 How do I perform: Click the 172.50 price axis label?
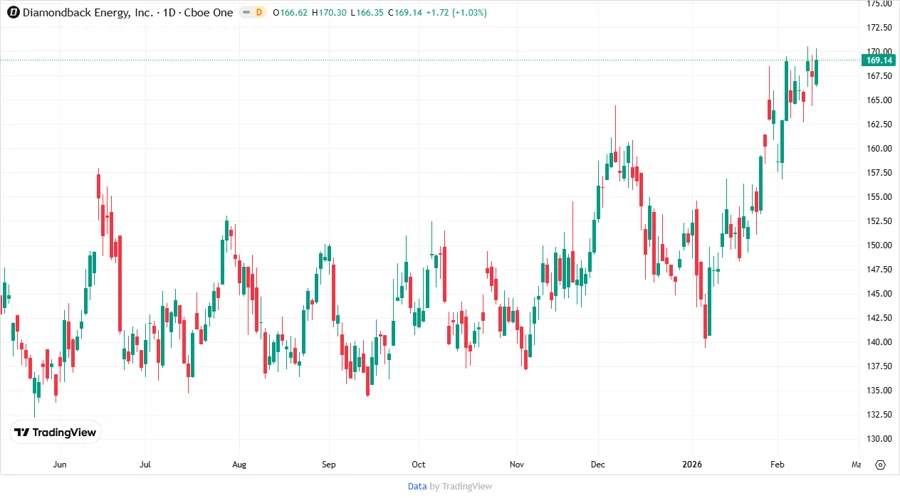(x=879, y=27)
